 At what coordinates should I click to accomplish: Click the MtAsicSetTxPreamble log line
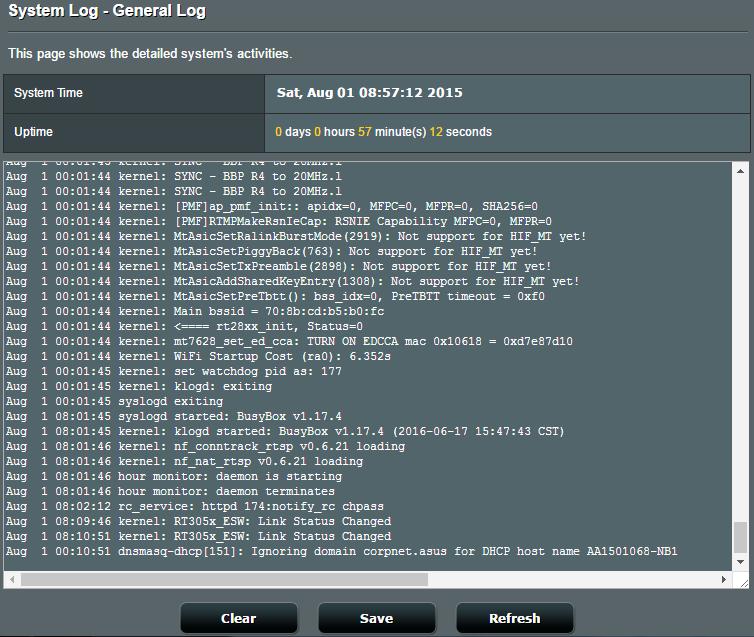click(x=278, y=266)
